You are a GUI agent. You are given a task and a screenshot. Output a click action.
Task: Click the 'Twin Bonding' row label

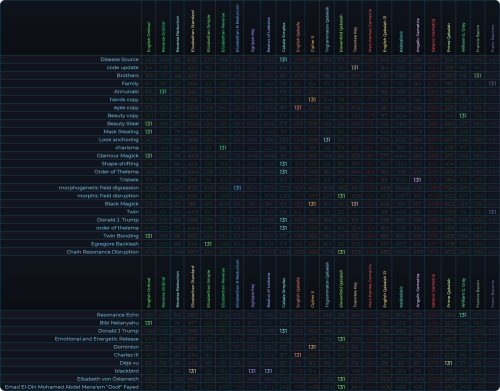tap(121, 236)
